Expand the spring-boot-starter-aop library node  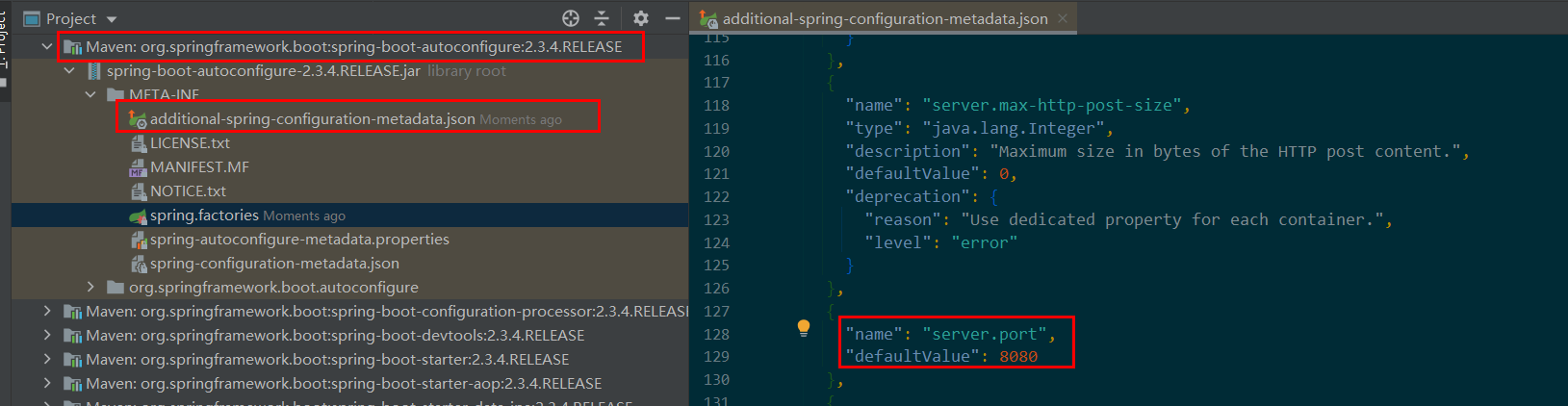pyautogui.click(x=47, y=383)
